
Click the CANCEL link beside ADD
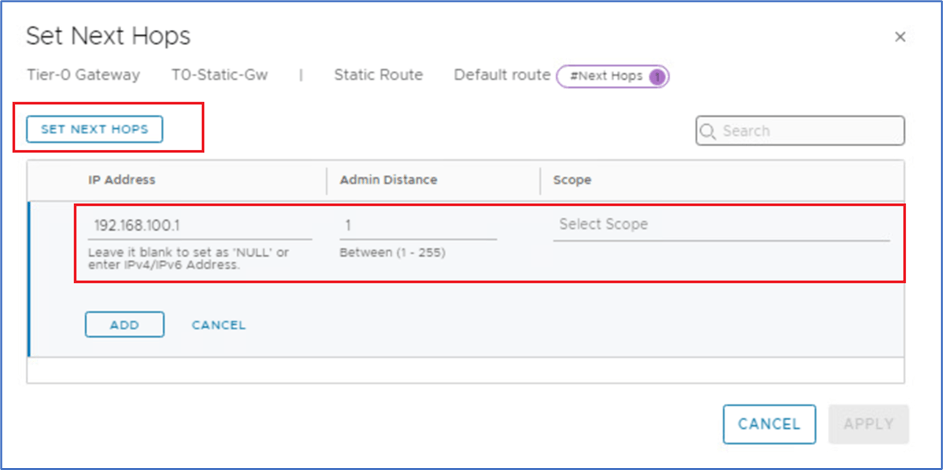pos(218,325)
